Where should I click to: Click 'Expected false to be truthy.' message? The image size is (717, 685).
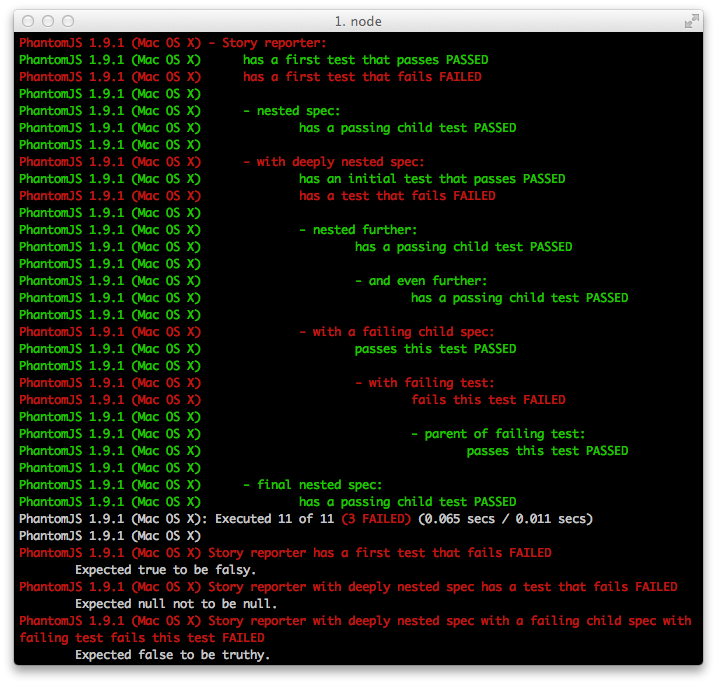point(172,655)
